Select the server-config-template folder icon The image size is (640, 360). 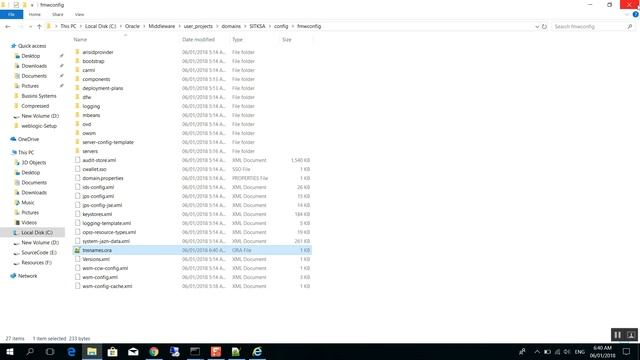tap(77, 142)
